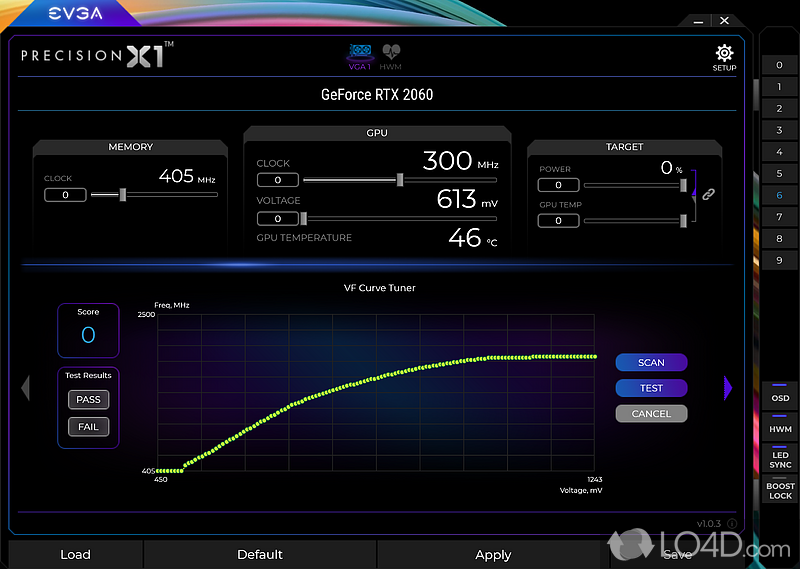This screenshot has height=569, width=800.
Task: Toggle the HWM sidebar switch
Action: [780, 425]
